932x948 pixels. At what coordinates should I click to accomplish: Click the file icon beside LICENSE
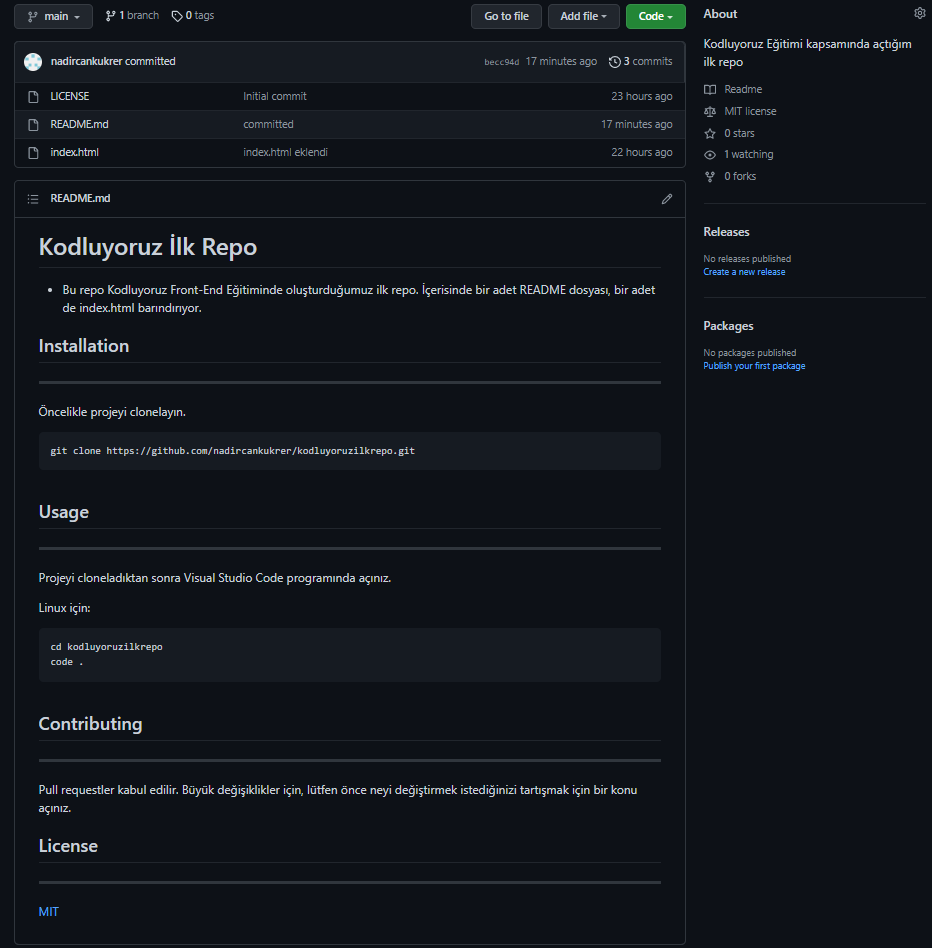(x=34, y=97)
